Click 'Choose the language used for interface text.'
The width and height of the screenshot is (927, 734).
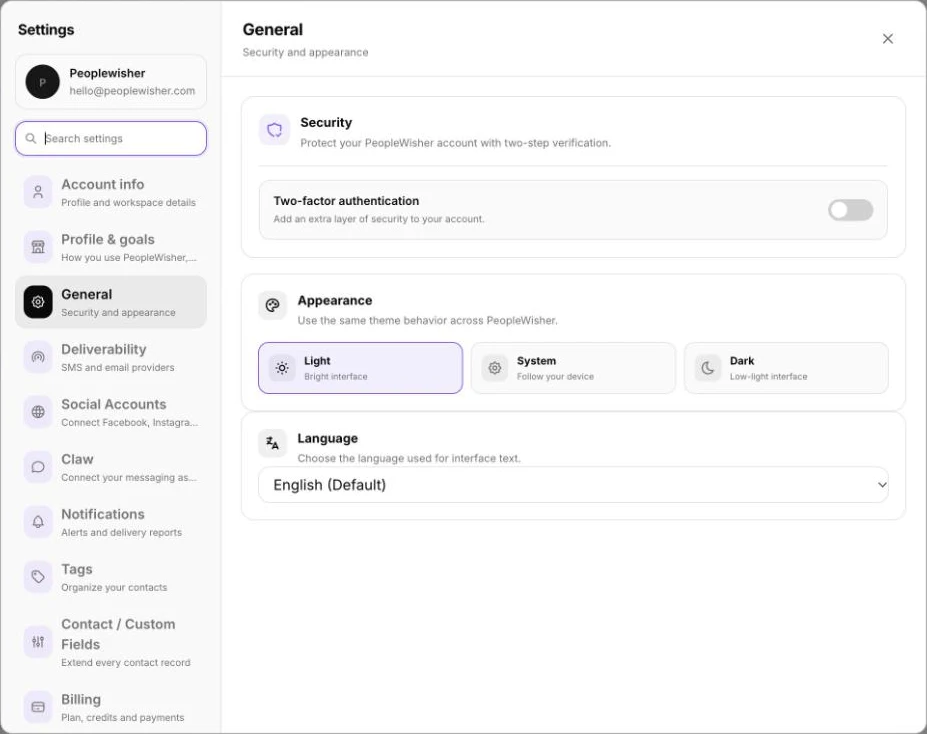pyautogui.click(x=409, y=458)
